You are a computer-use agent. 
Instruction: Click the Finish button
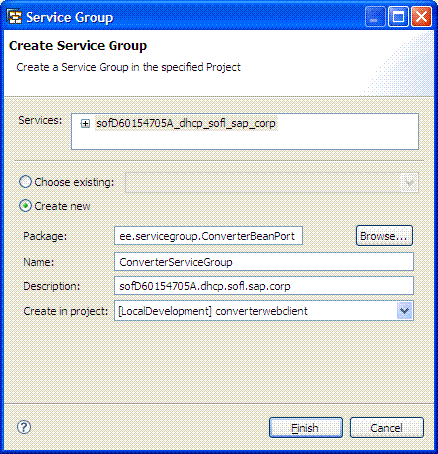[306, 428]
